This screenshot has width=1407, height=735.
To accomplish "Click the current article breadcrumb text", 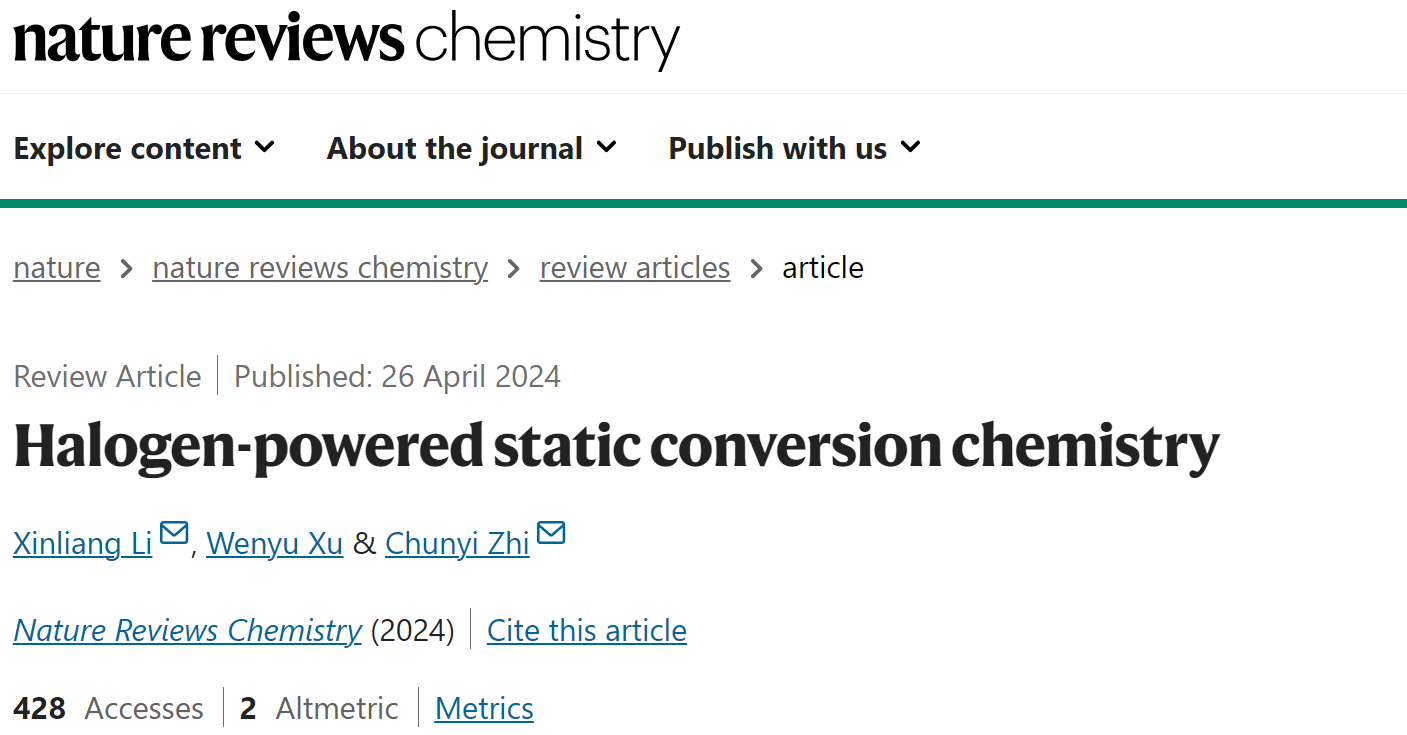I will pyautogui.click(x=823, y=268).
